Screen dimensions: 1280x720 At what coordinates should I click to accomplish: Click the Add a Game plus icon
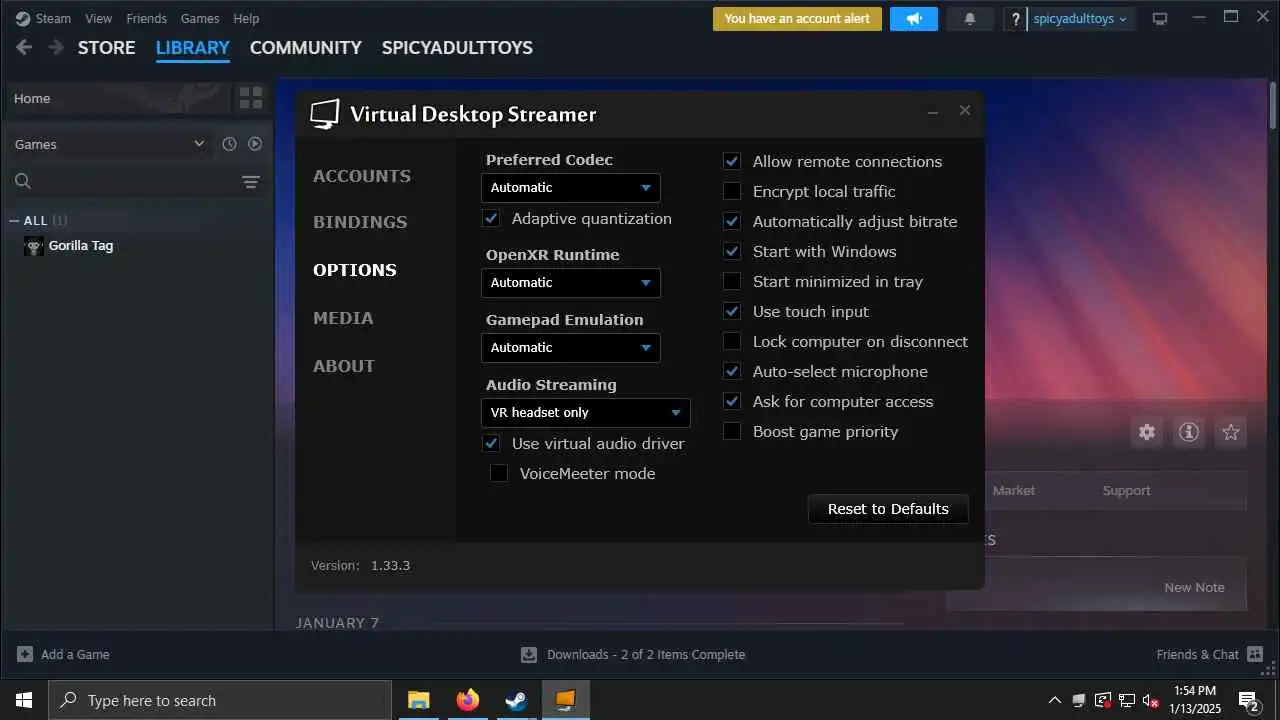(25, 654)
